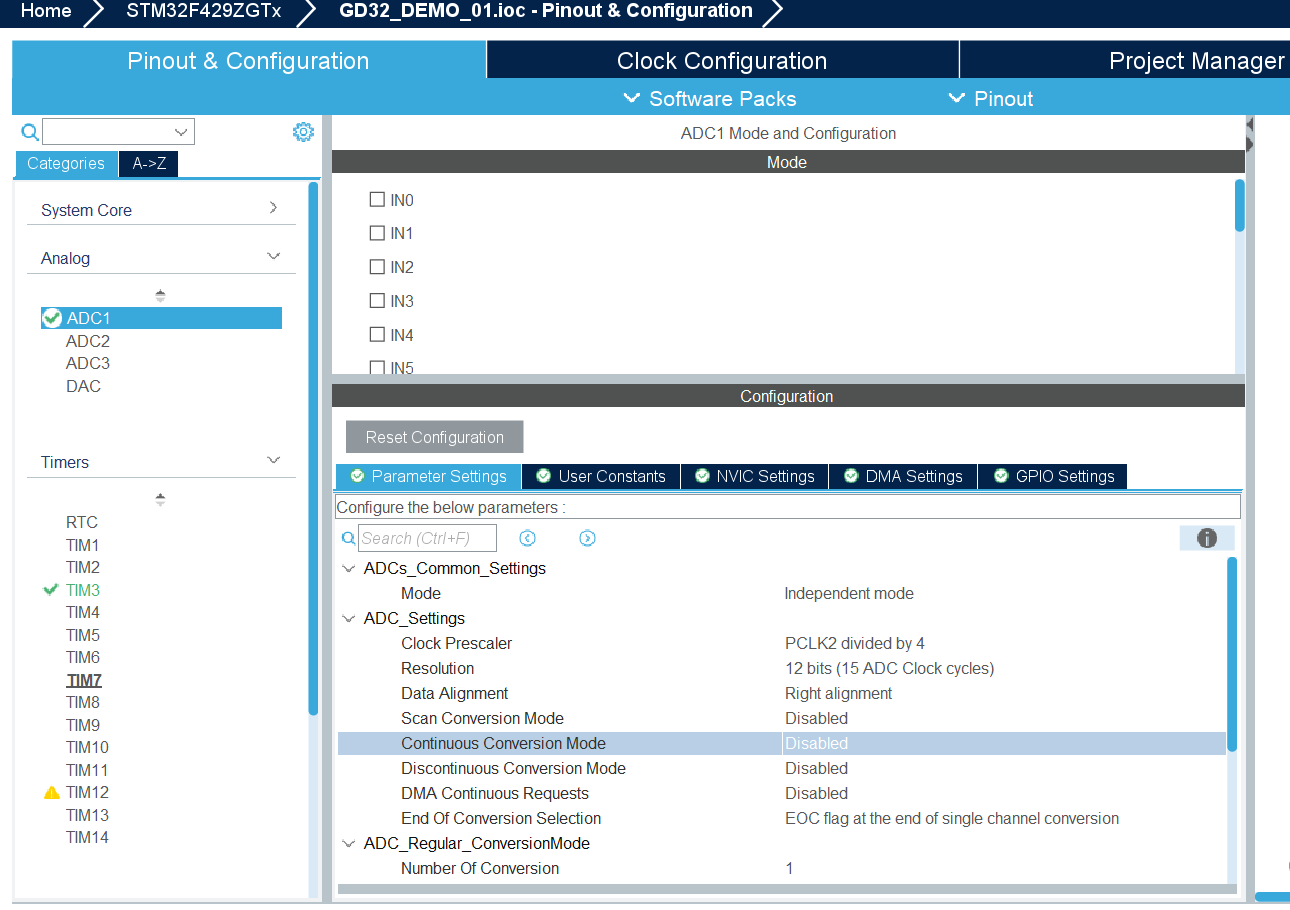
Task: Click check icon on Parameter Settings tab
Action: click(357, 476)
